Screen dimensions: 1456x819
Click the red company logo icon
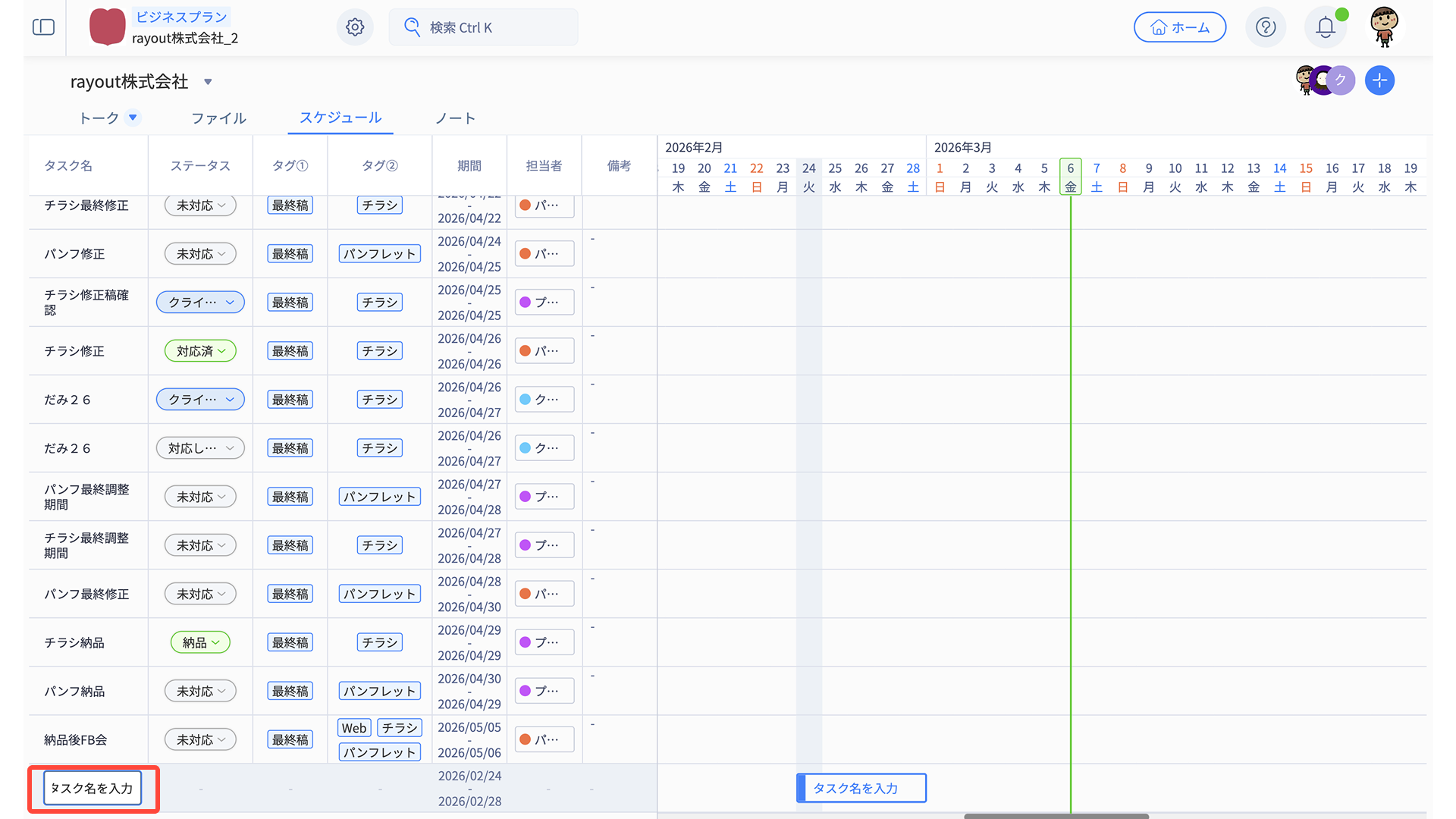click(x=107, y=27)
